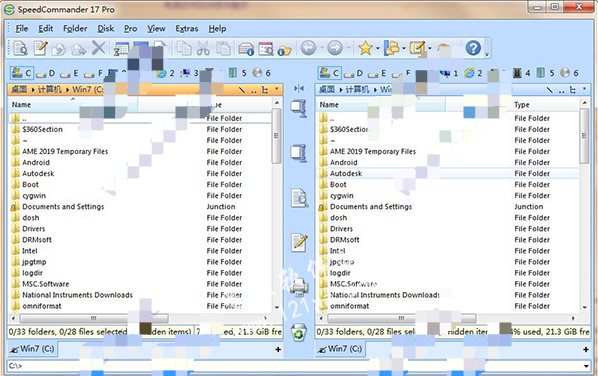This screenshot has height=376, width=598.
Task: Click the folder information icon
Action: (285, 50)
